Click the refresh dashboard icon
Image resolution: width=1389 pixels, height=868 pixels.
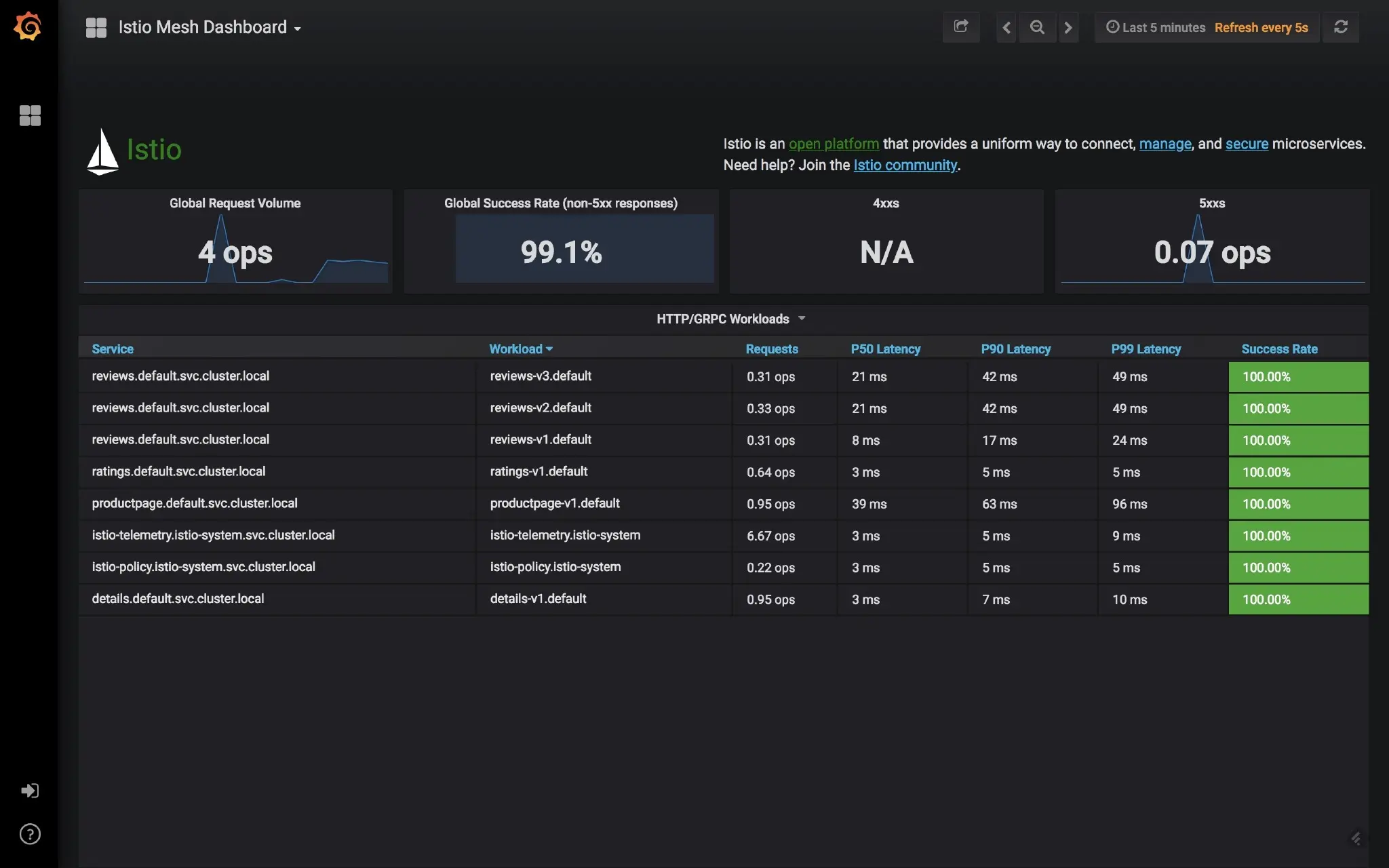(x=1340, y=27)
